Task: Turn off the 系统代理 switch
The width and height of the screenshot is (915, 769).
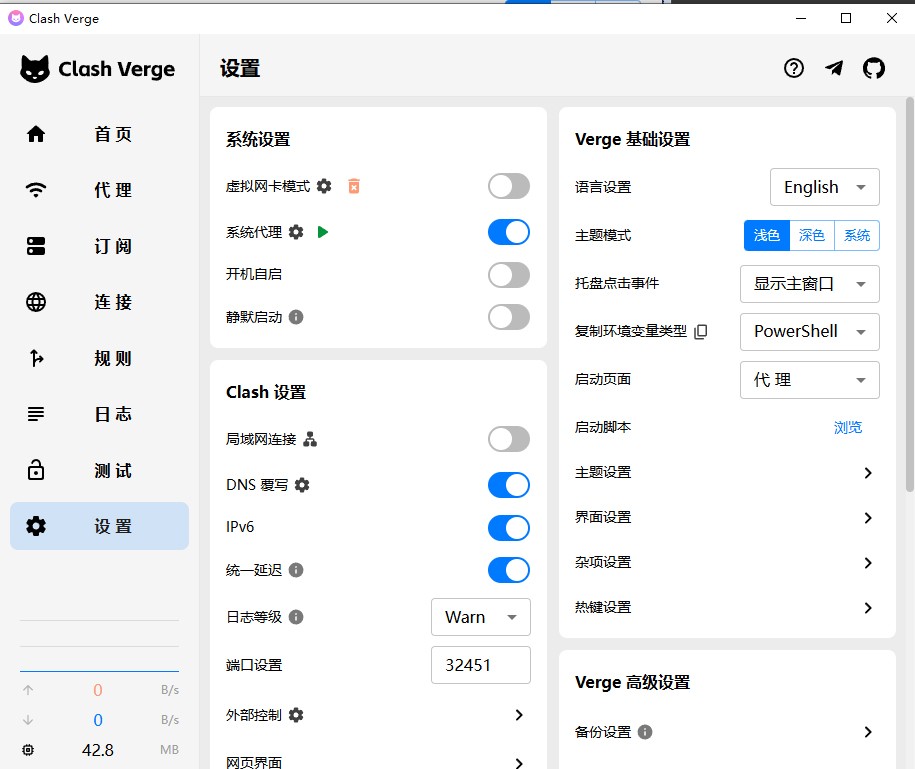Action: coord(509,232)
